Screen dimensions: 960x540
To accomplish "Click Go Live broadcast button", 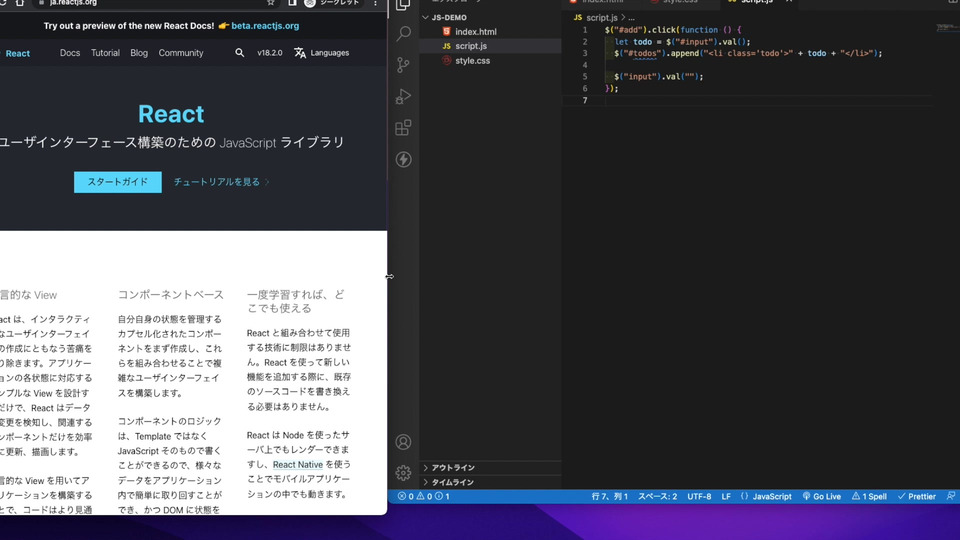I will pos(822,497).
